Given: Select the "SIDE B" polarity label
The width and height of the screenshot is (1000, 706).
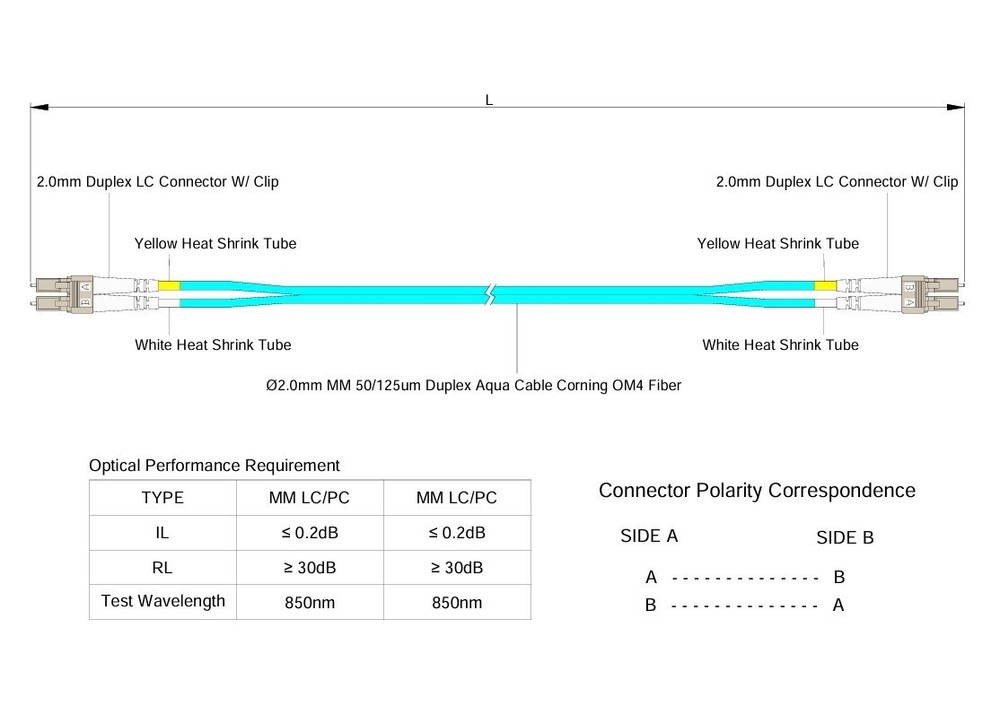Looking at the screenshot, I should [x=845, y=538].
